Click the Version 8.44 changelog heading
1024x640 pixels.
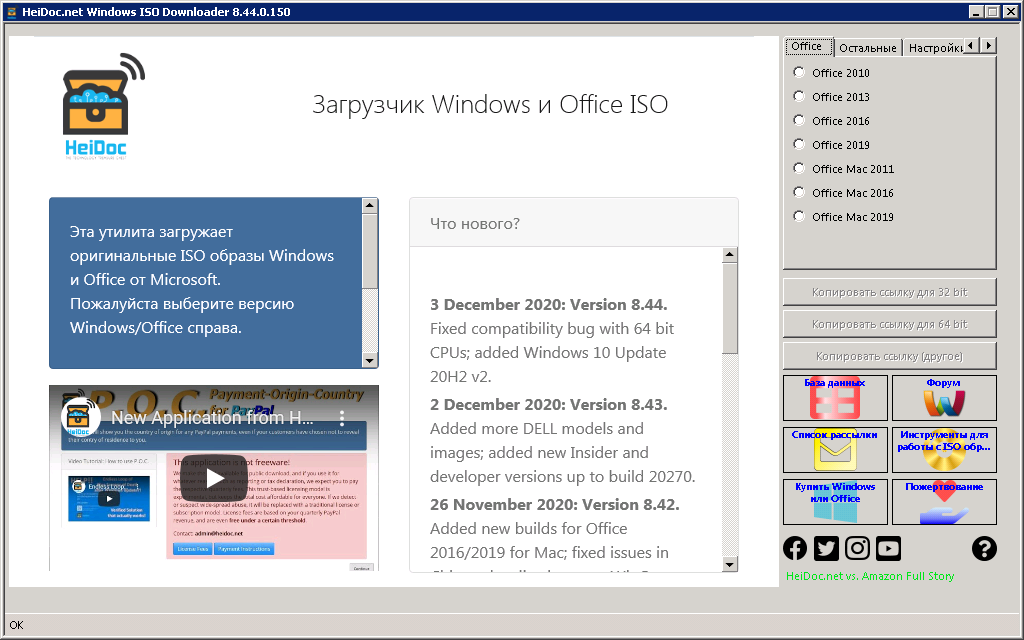549,304
